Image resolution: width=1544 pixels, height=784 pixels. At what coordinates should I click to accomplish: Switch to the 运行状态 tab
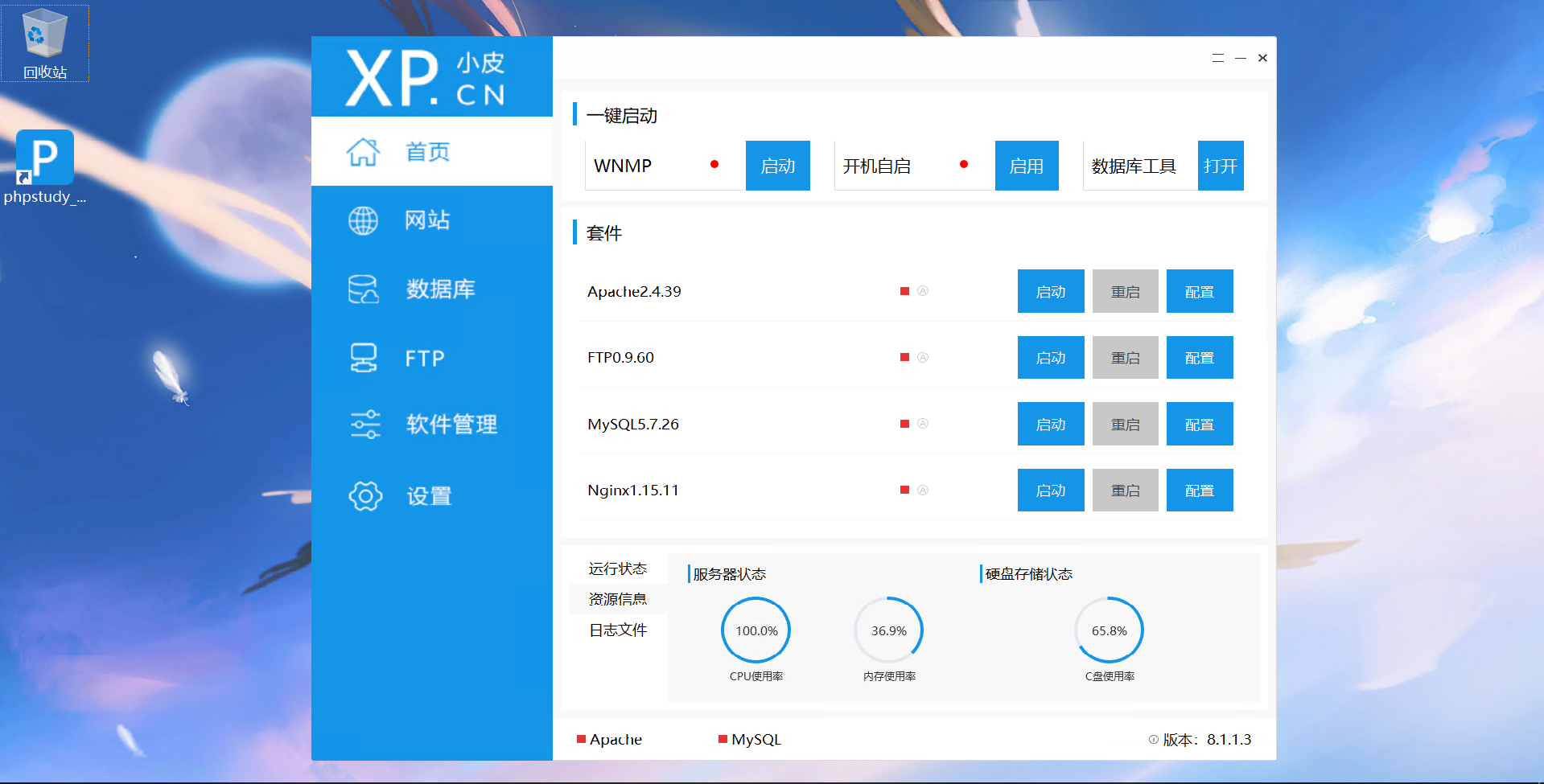tap(618, 569)
